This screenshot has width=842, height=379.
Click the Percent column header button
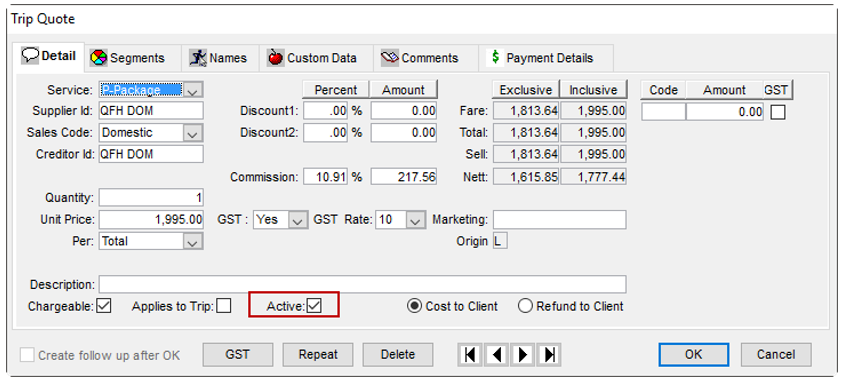pyautogui.click(x=336, y=90)
